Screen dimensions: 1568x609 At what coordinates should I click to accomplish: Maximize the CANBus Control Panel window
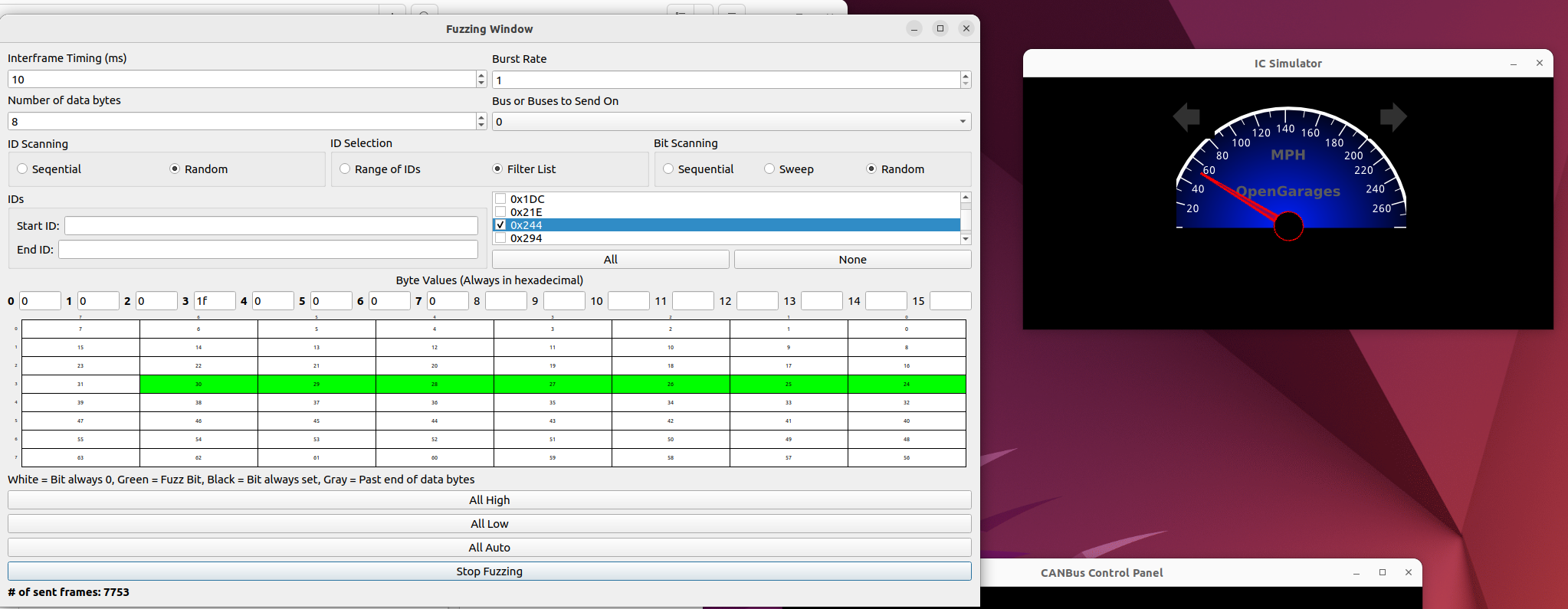tap(1383, 572)
